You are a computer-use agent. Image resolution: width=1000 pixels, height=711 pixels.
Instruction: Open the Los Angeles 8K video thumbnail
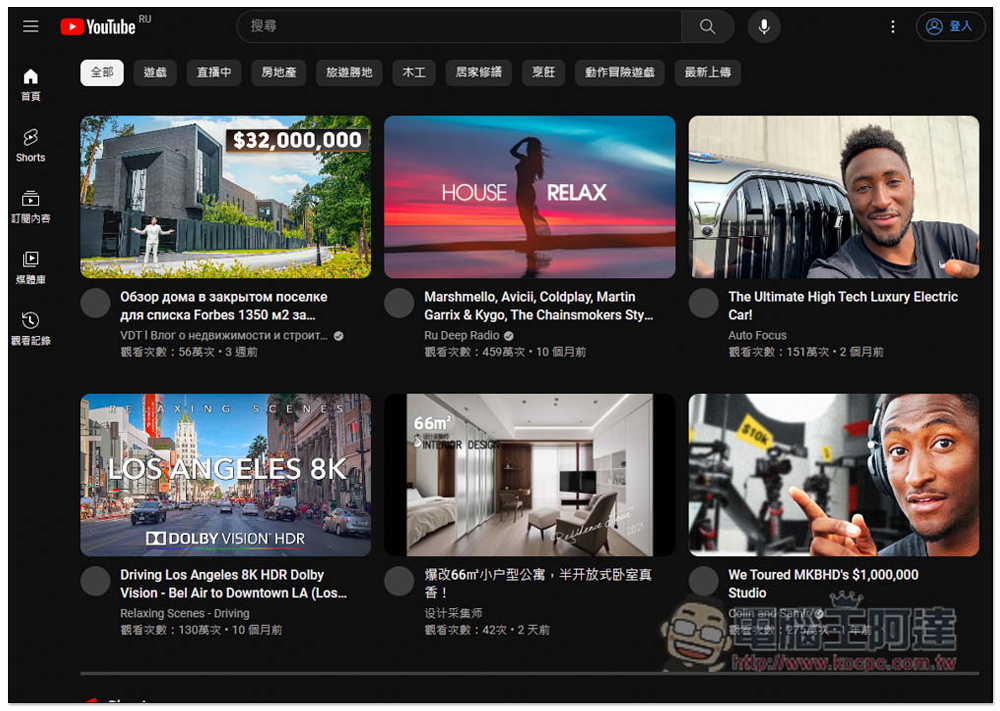coord(225,475)
